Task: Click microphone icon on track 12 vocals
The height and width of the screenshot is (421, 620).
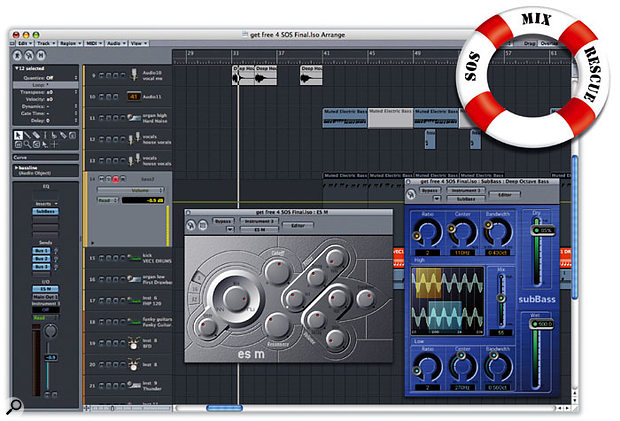Action: click(134, 139)
